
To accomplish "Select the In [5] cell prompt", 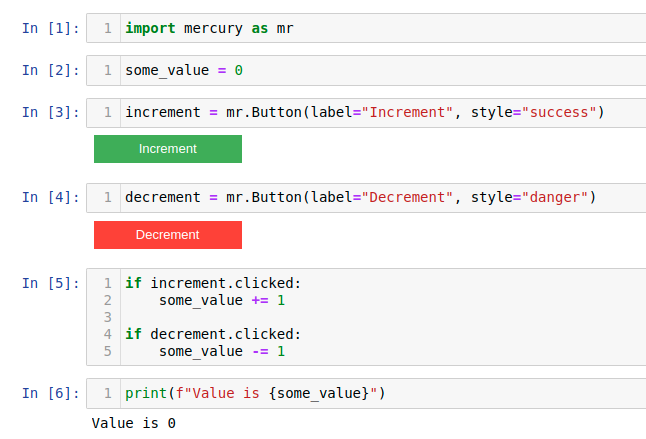I will (x=51, y=283).
